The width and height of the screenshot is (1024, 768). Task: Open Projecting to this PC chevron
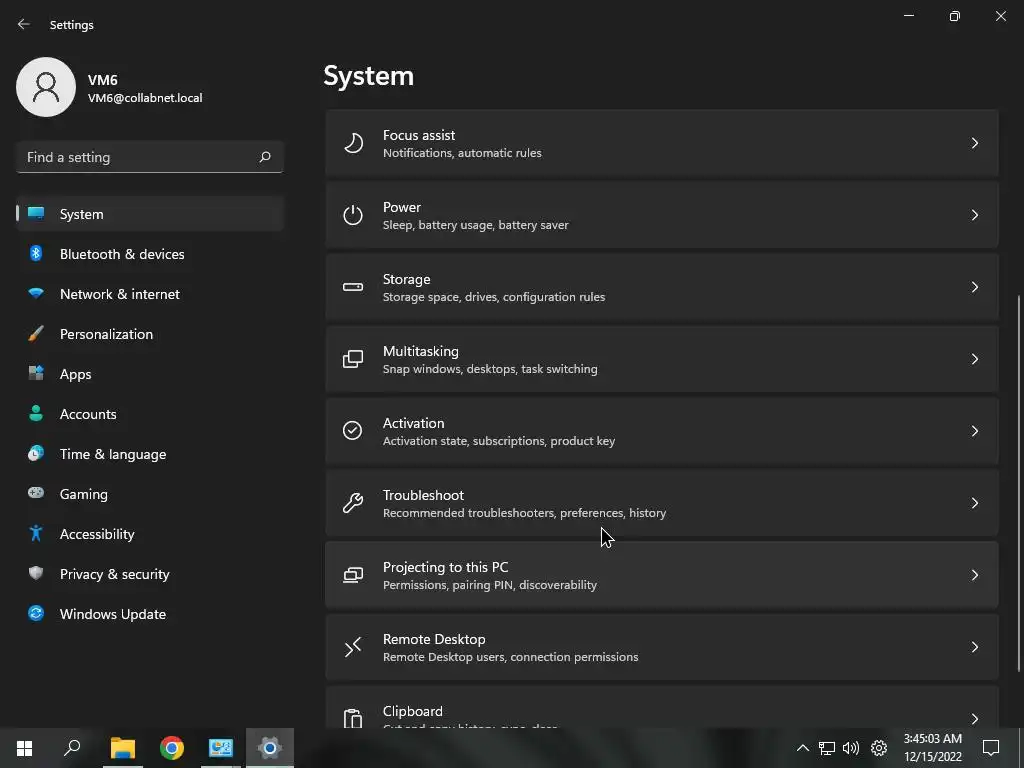coord(975,575)
